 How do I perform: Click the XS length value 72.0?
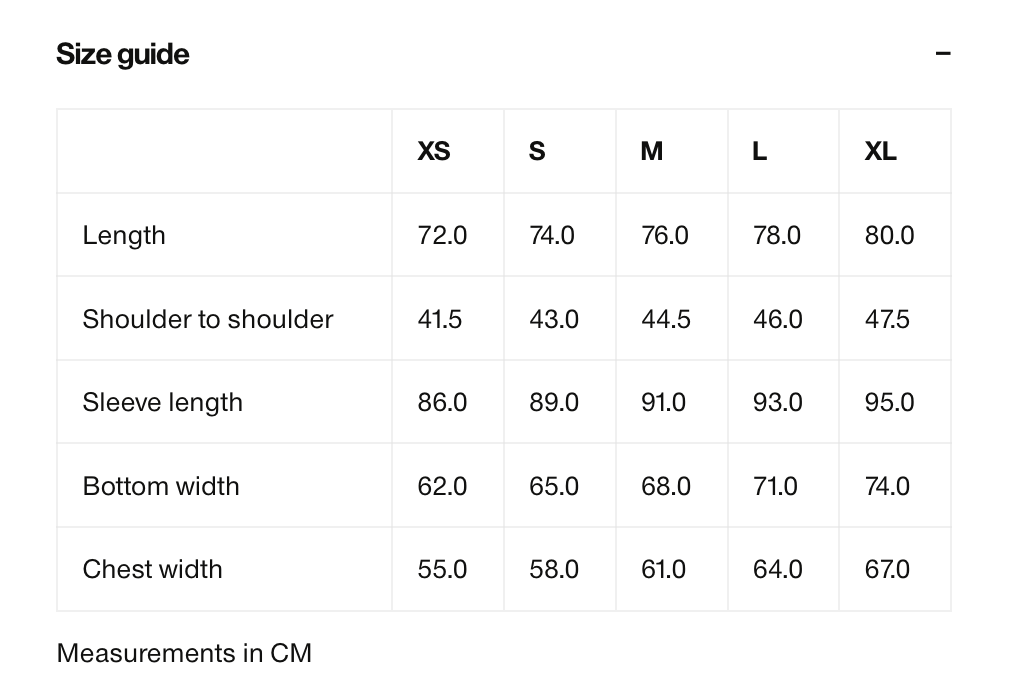[x=442, y=235]
